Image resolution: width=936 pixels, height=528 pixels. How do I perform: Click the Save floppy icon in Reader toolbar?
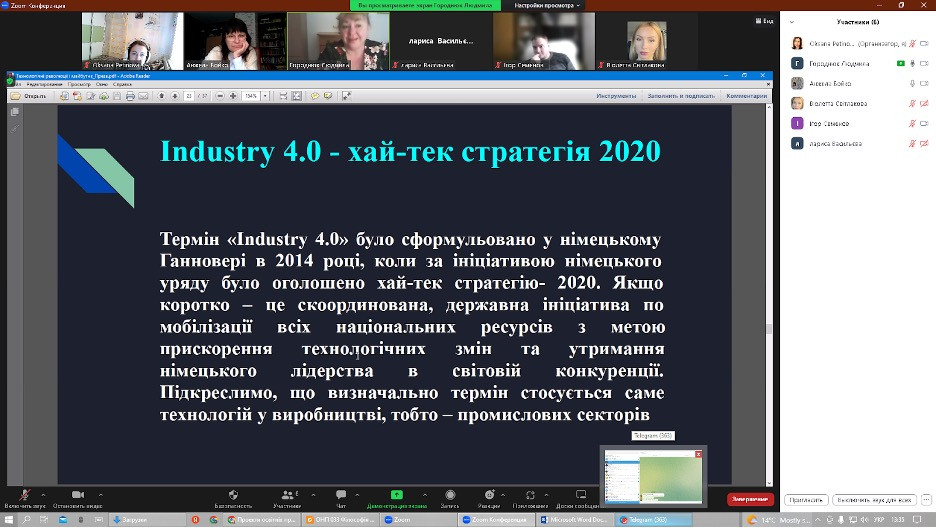click(x=117, y=96)
